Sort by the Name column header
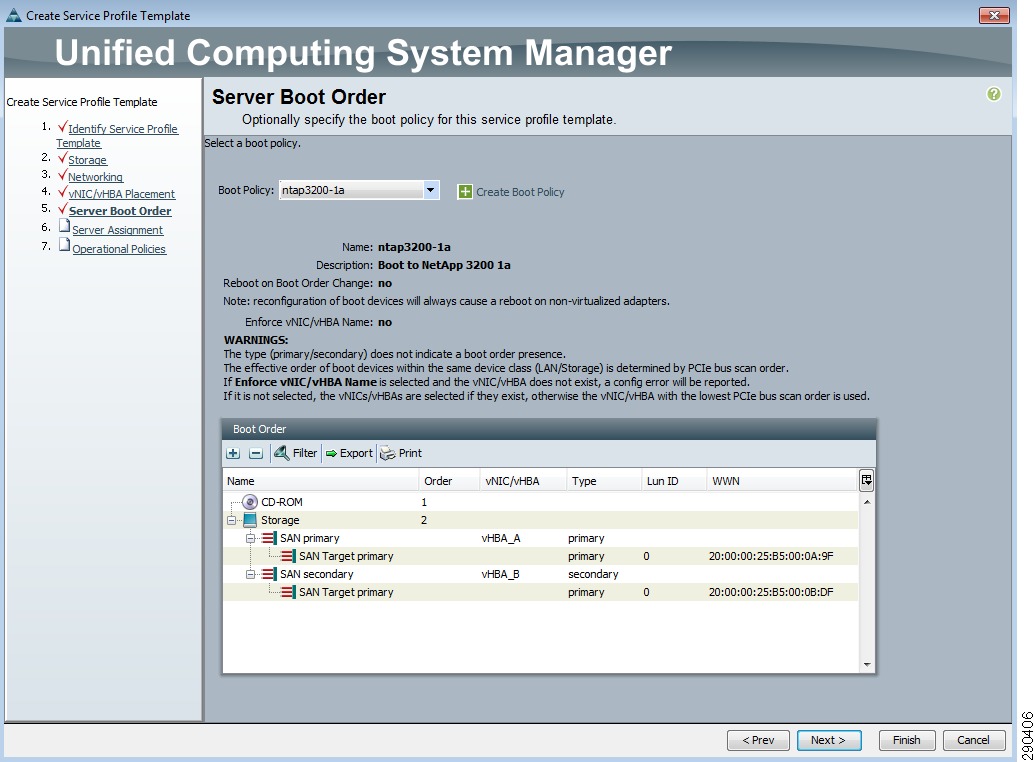Viewport: 1035px width, 762px height. 321,481
